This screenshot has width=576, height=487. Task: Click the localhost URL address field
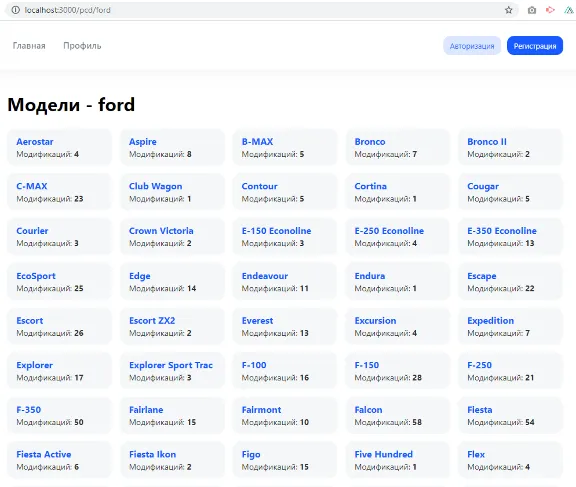click(x=257, y=10)
